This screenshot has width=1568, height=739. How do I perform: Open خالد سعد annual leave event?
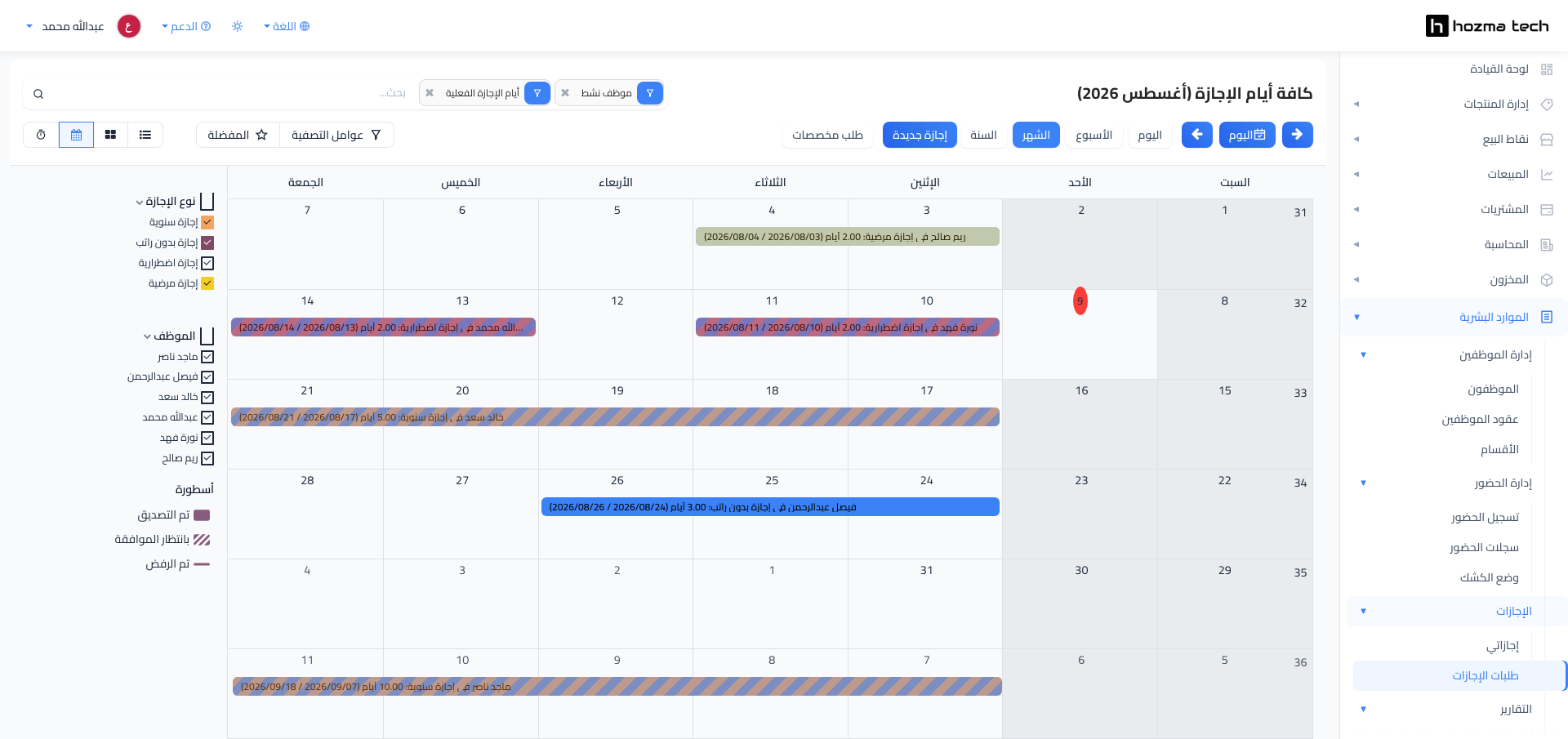point(615,417)
